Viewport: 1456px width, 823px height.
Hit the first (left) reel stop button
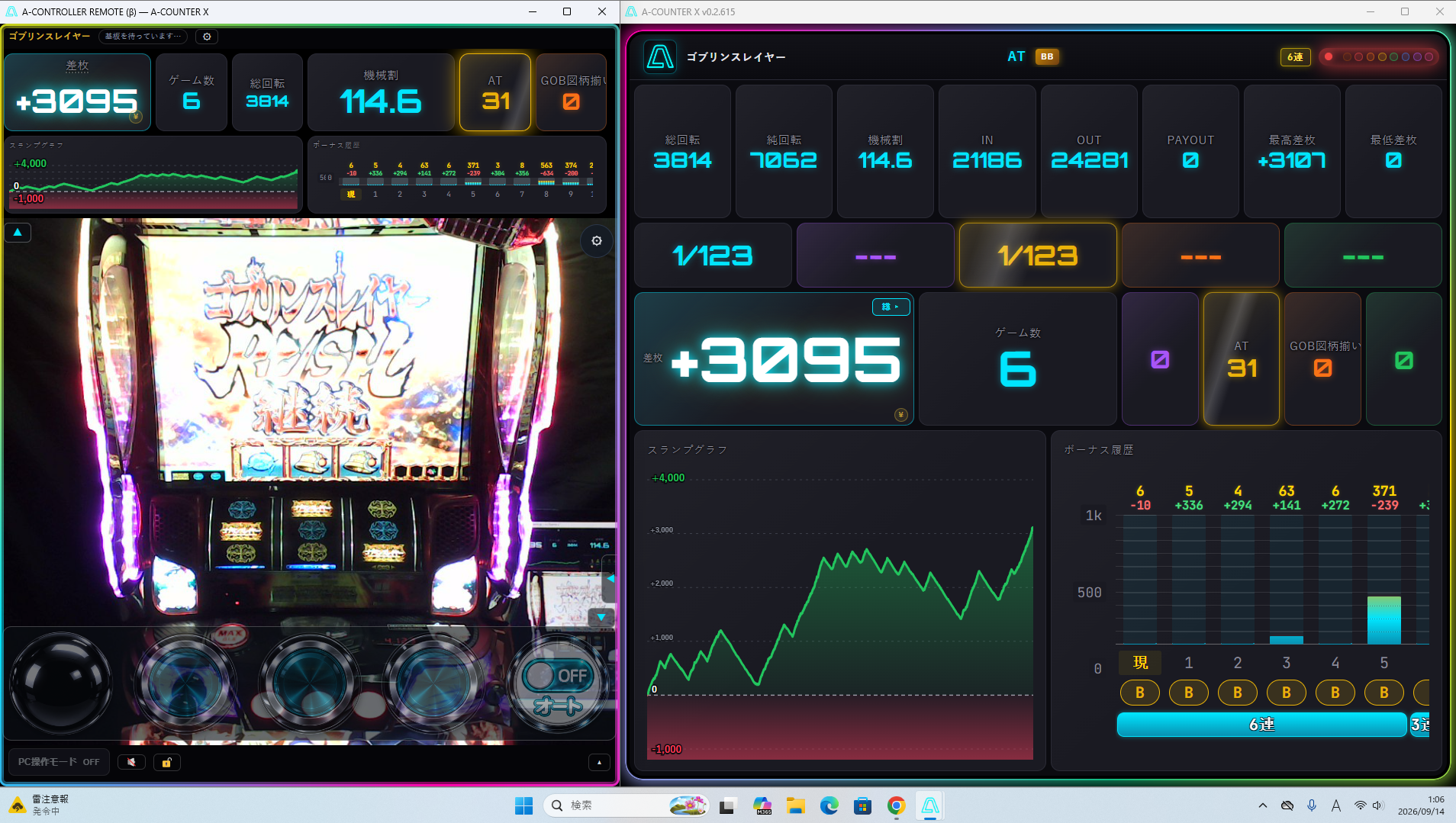pos(185,683)
